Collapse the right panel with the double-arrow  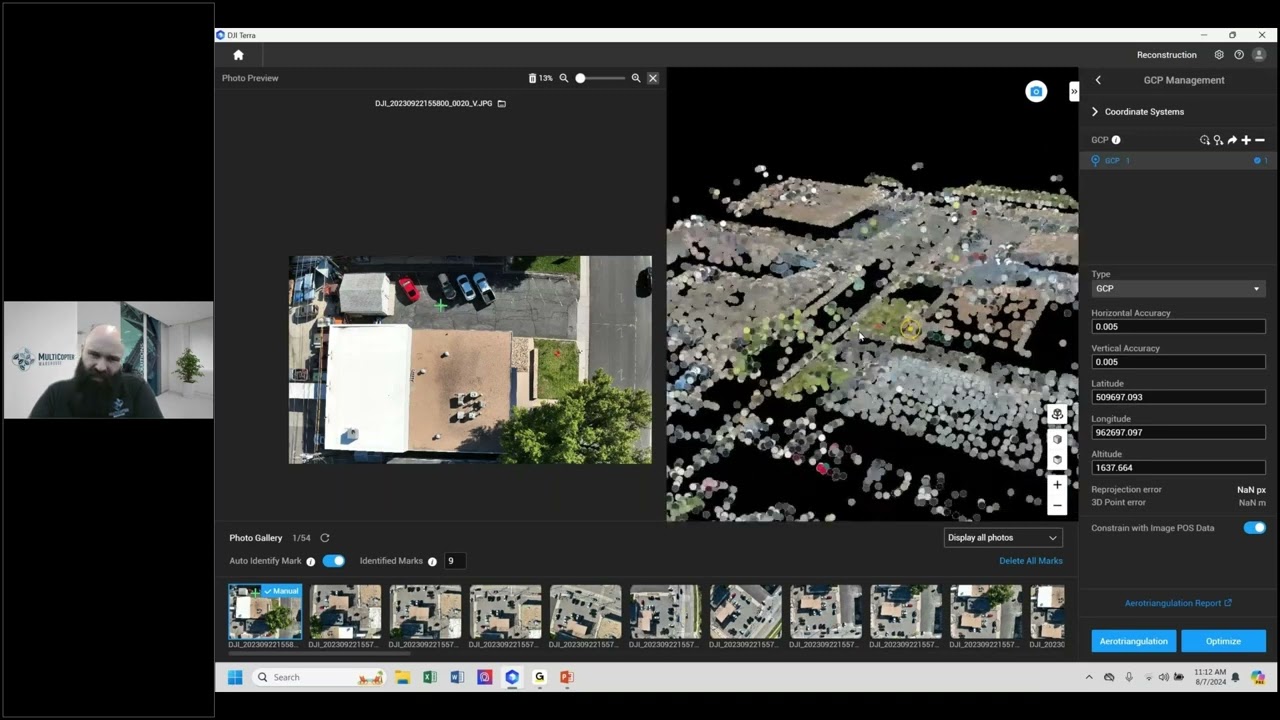(1074, 92)
